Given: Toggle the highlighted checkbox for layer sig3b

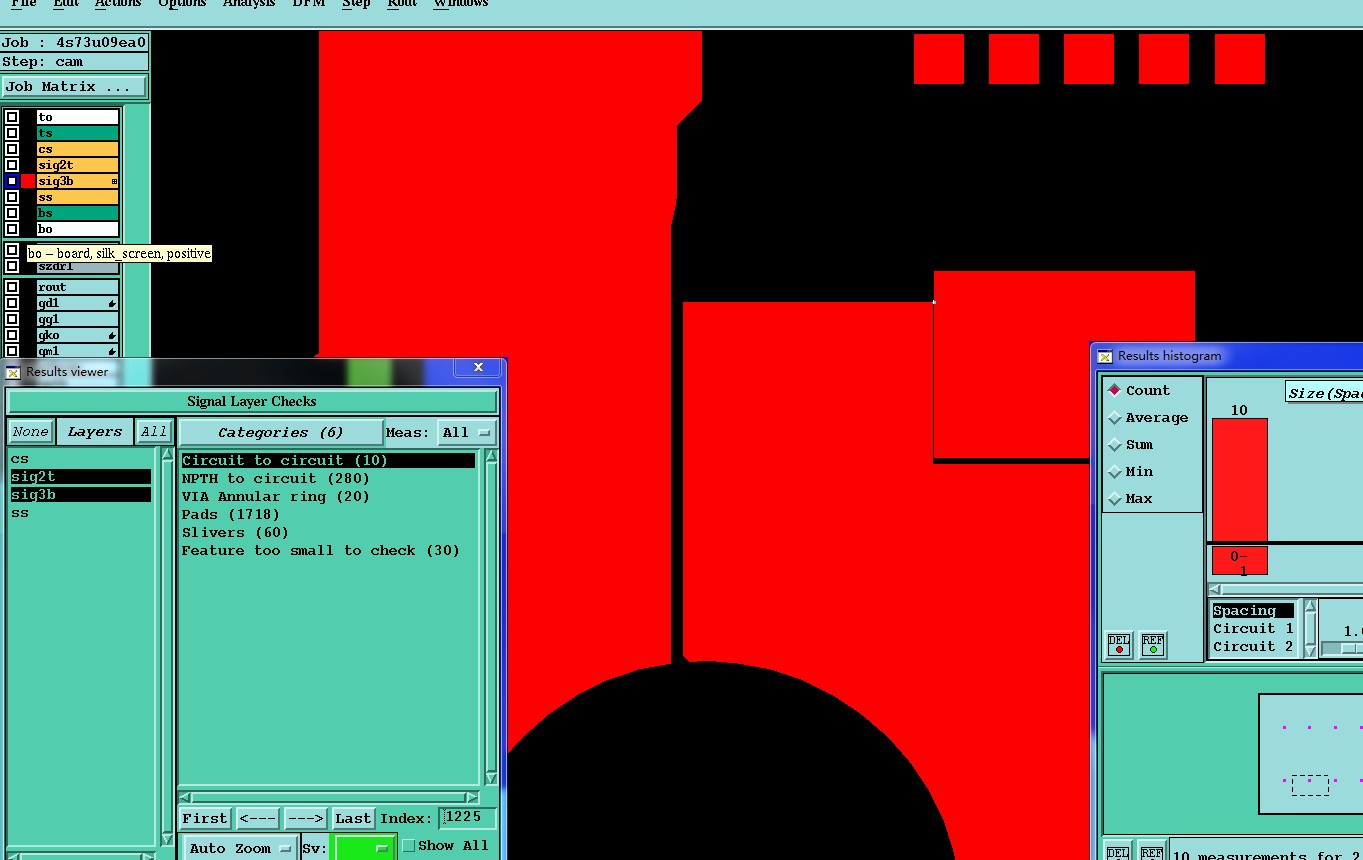Looking at the screenshot, I should pyautogui.click(x=12, y=181).
